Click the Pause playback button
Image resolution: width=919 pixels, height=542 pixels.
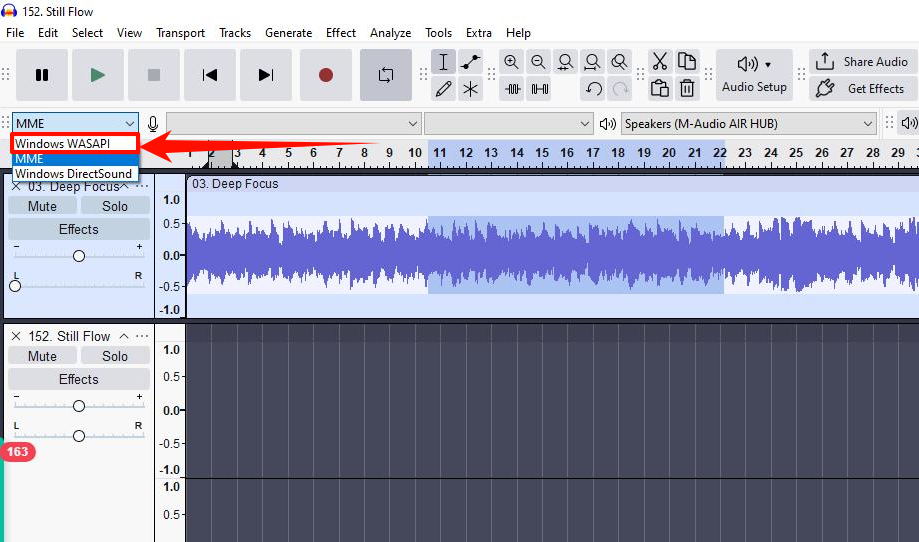(42, 75)
